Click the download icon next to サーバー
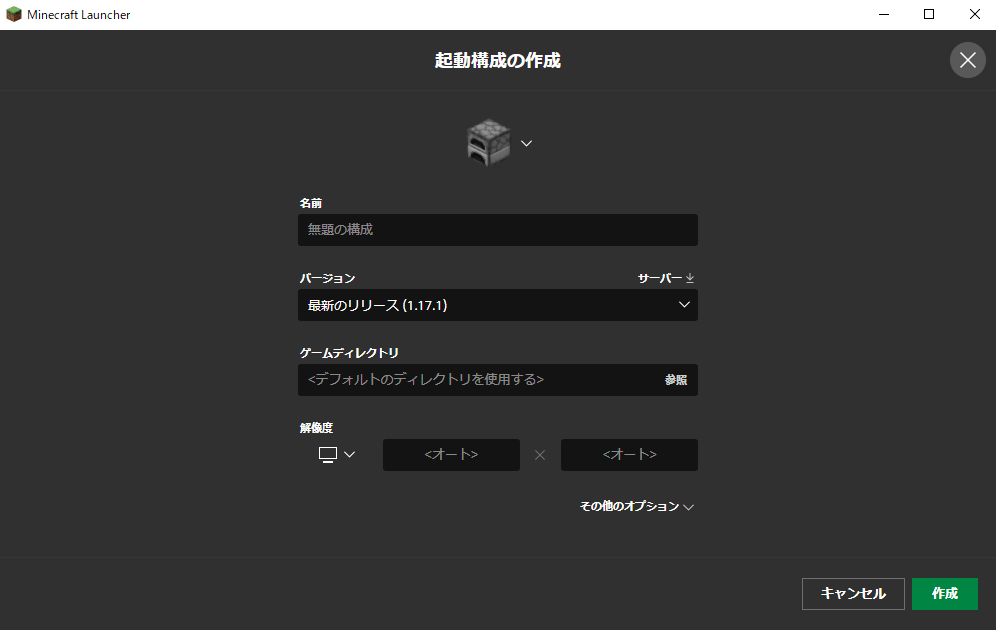 tap(692, 277)
